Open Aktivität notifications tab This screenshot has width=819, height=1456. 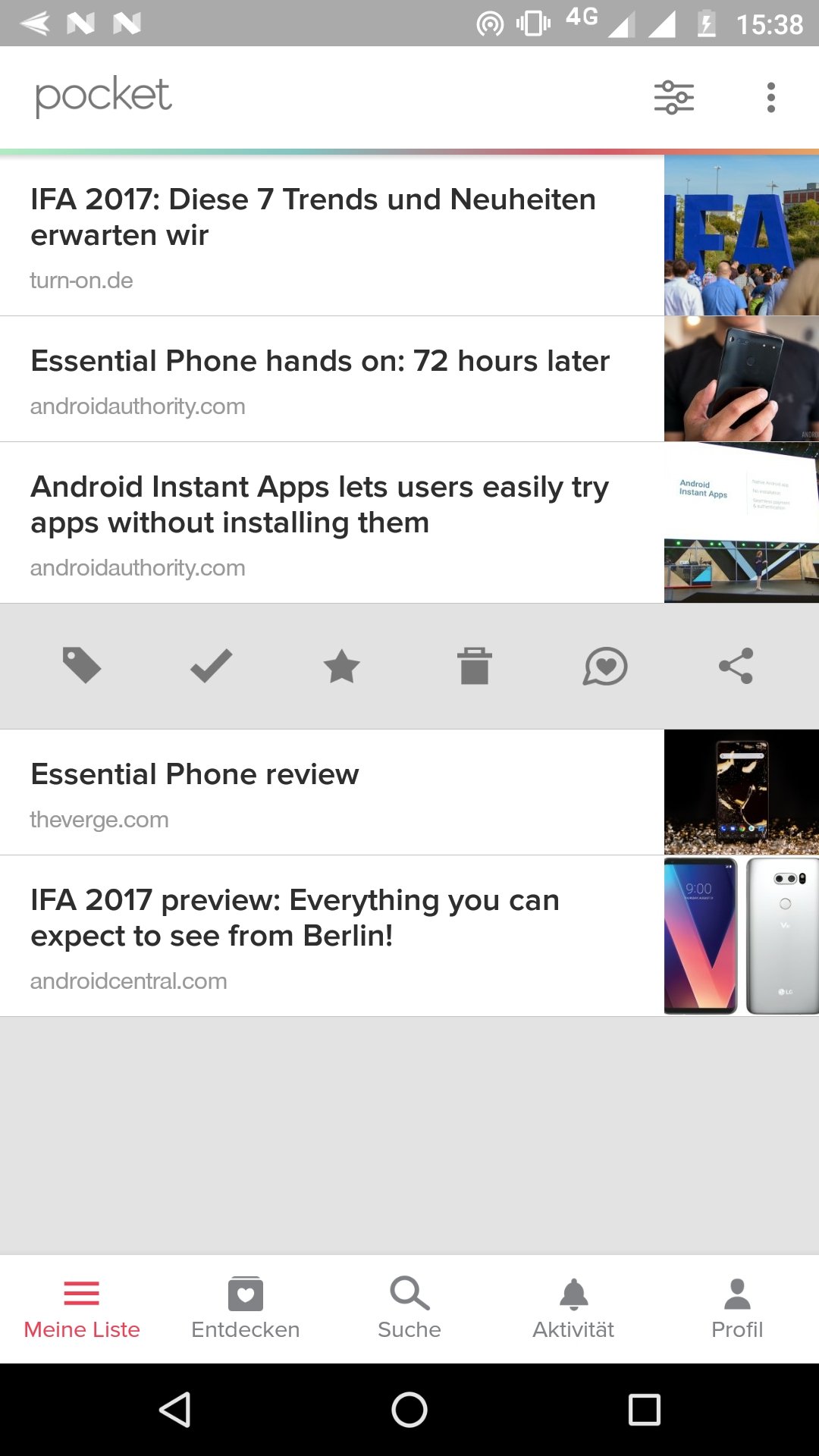tap(573, 1309)
